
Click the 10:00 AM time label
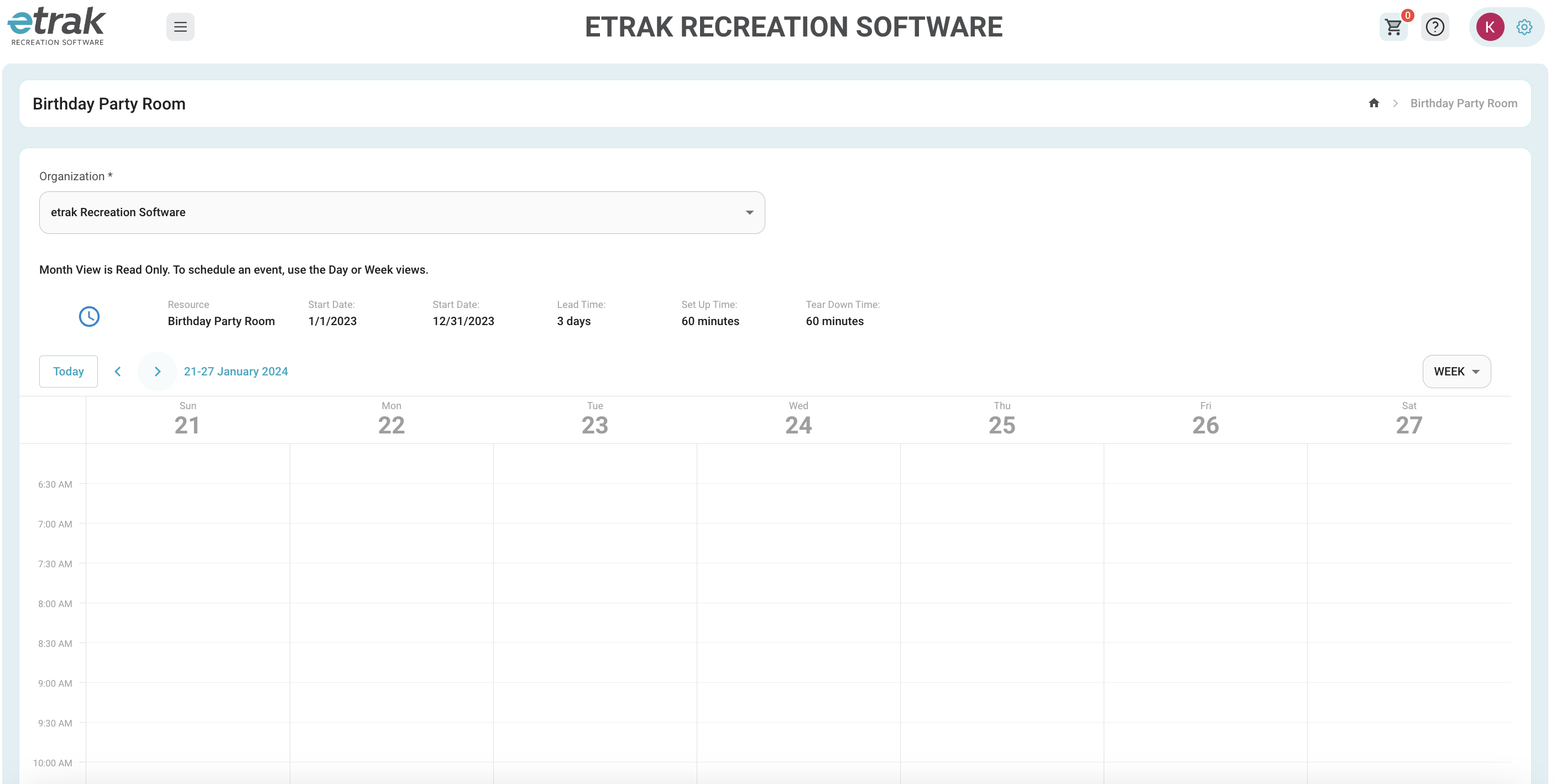tap(53, 763)
